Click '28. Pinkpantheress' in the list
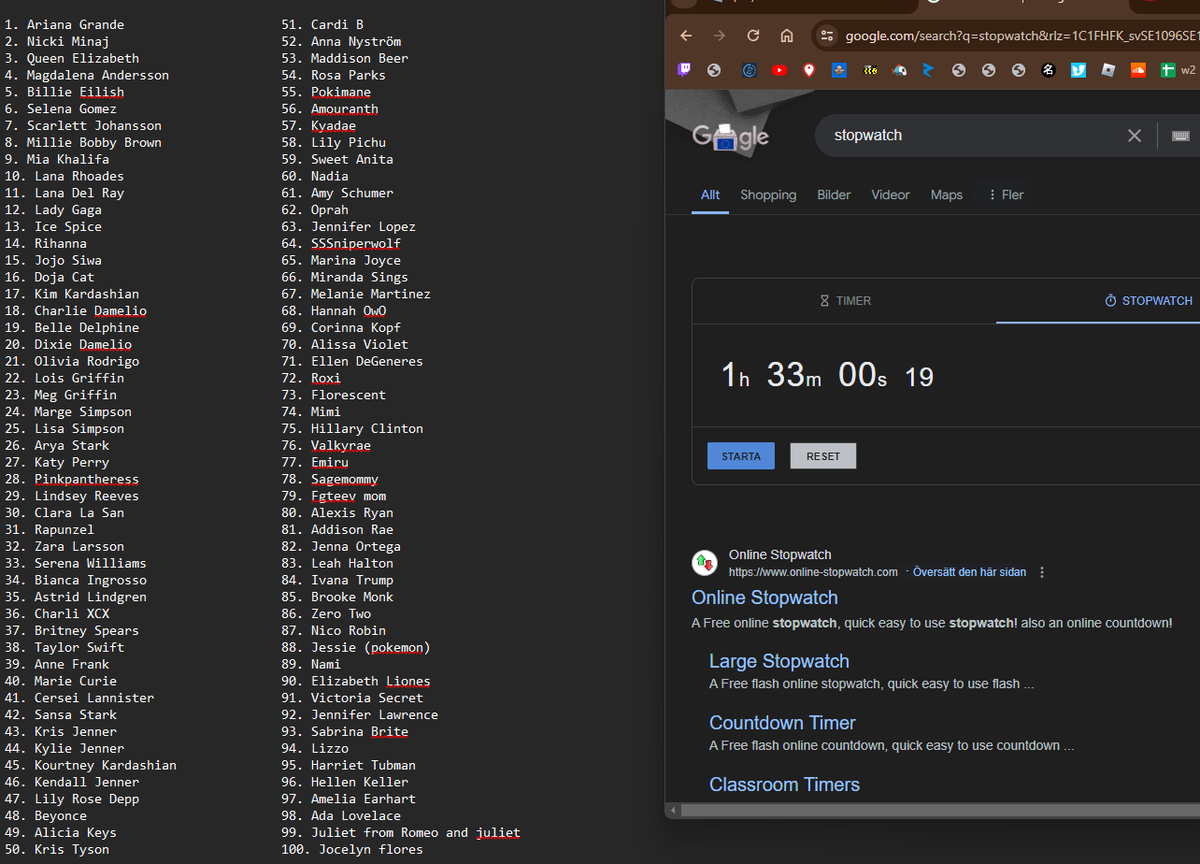Screen dimensions: 1200x864 tap(71, 480)
